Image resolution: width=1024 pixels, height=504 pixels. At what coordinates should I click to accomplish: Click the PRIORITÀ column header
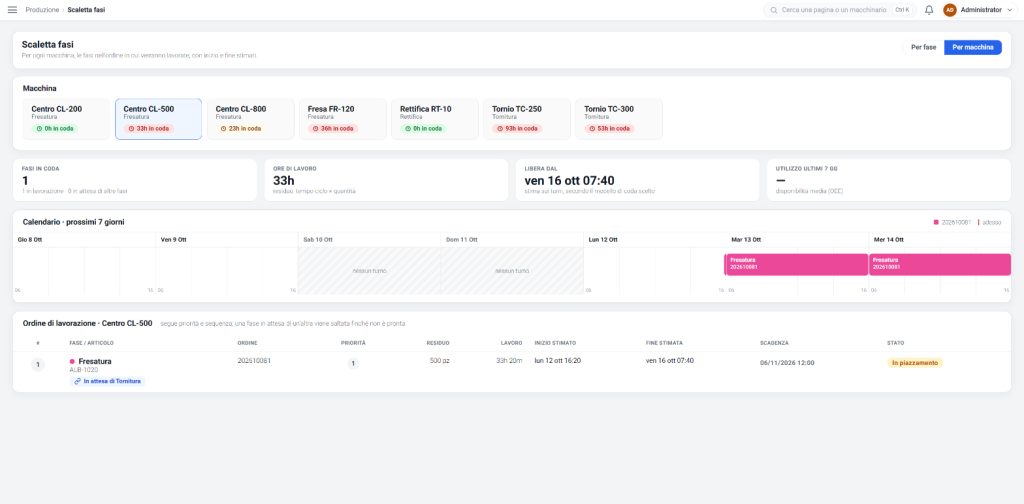click(353, 343)
